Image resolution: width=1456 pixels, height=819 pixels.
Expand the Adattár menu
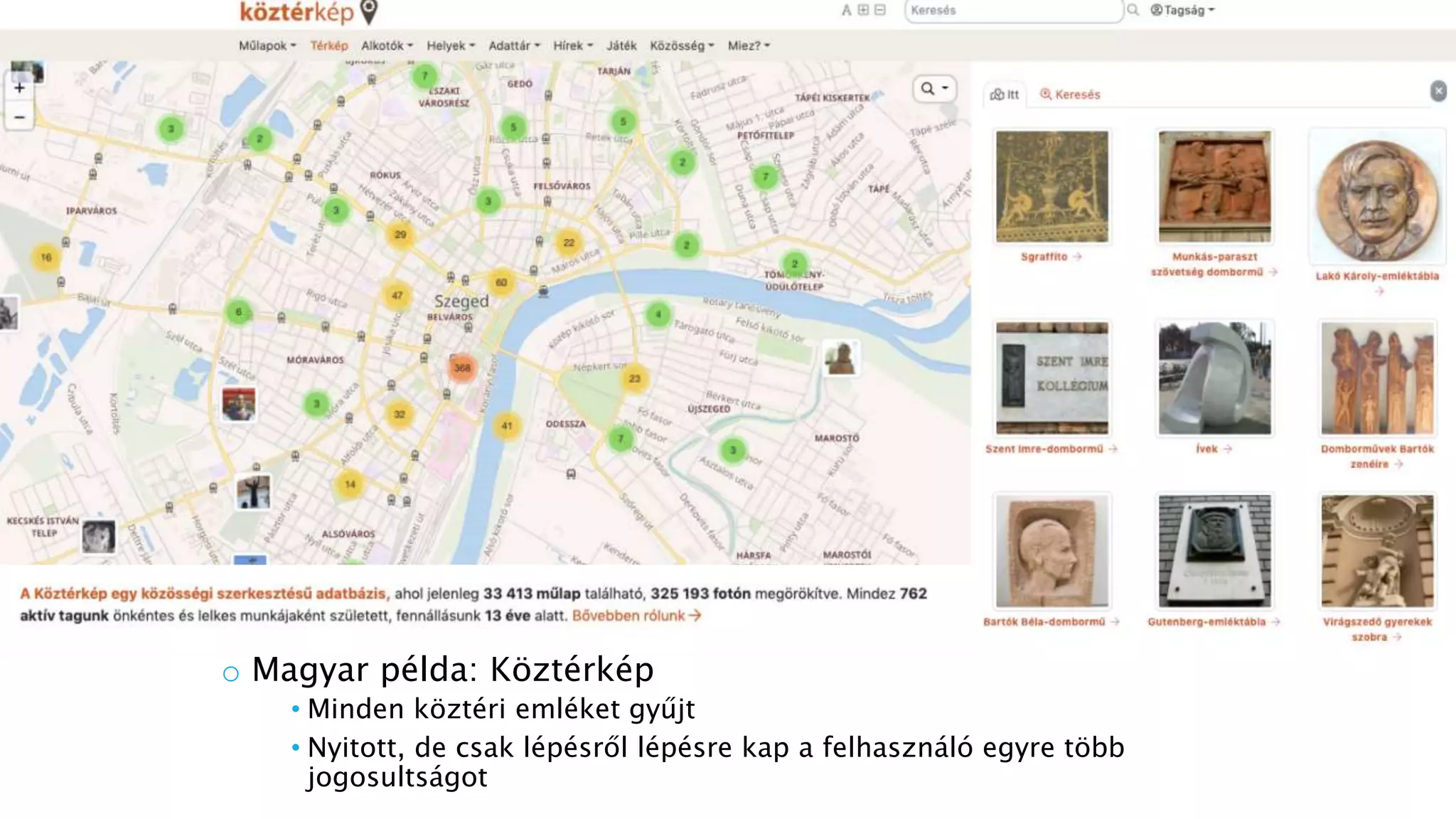pyautogui.click(x=514, y=45)
